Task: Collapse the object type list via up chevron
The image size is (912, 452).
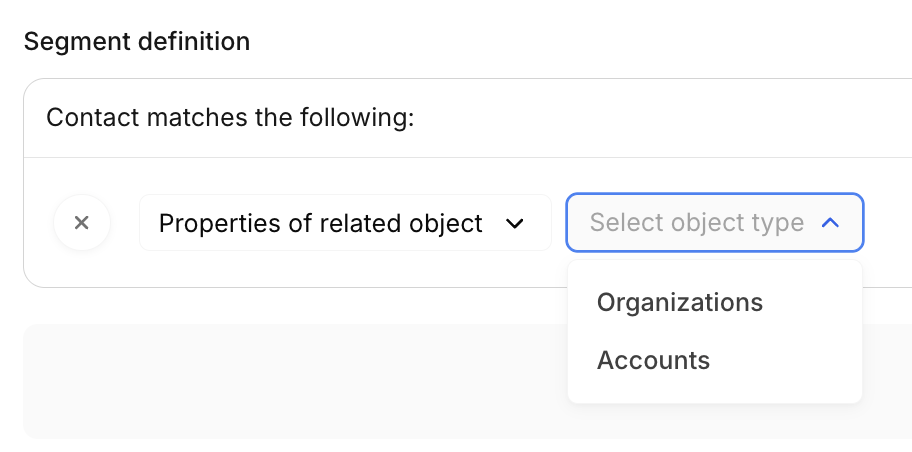Action: [829, 223]
